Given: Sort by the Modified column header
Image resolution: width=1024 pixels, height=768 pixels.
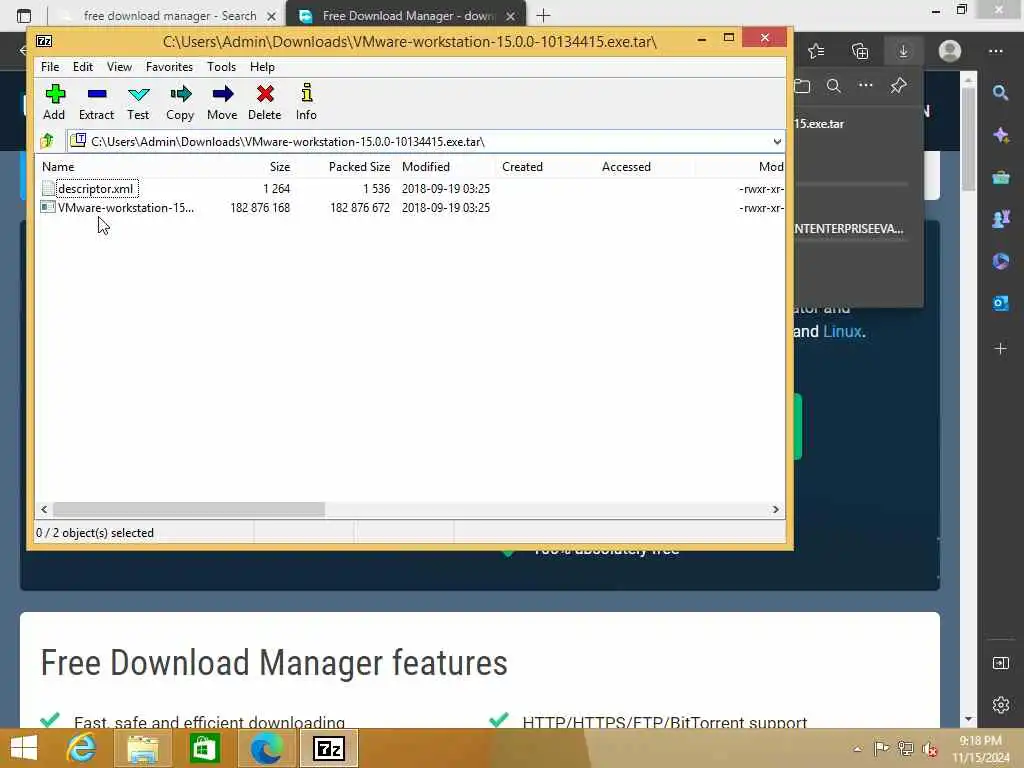Looking at the screenshot, I should click(426, 167).
